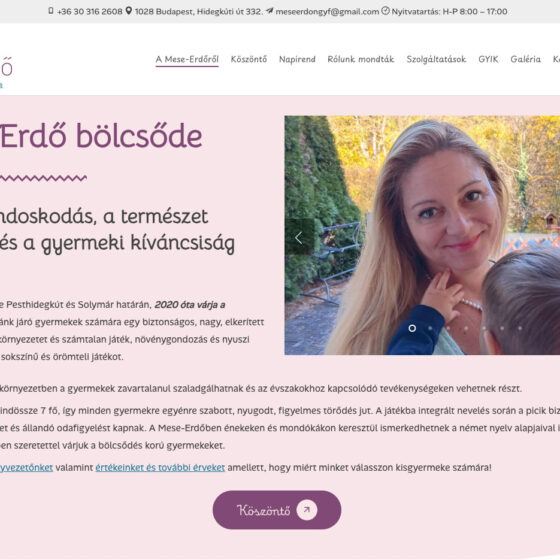Open the A Mese-Erdőről menu item

(x=187, y=59)
